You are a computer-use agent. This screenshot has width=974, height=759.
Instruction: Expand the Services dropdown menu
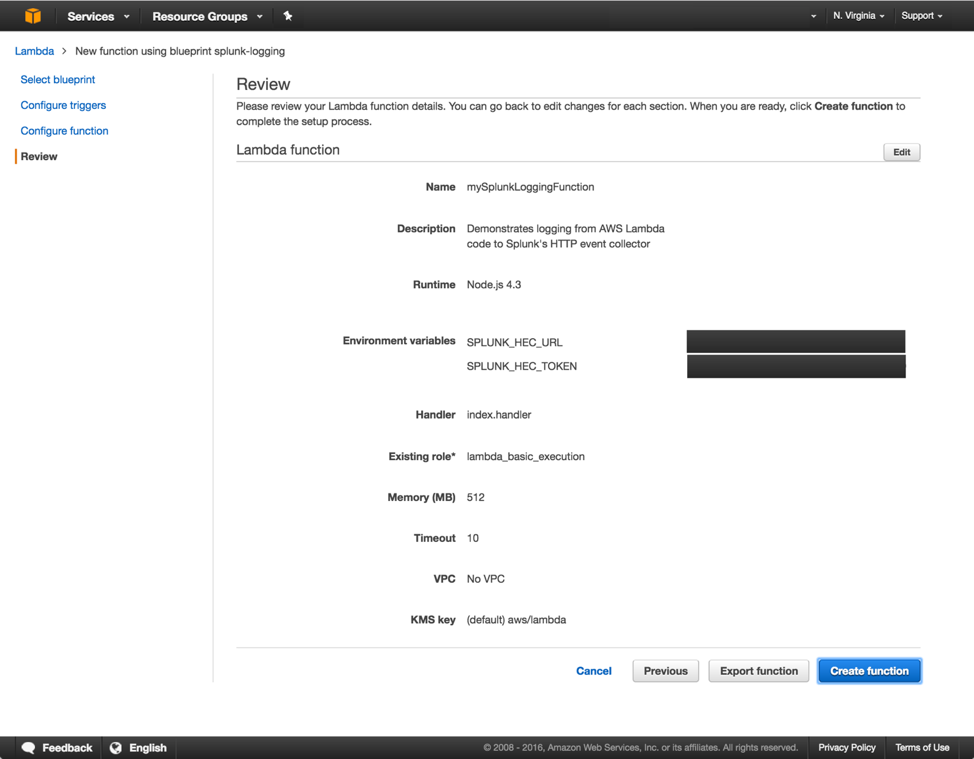click(x=98, y=16)
